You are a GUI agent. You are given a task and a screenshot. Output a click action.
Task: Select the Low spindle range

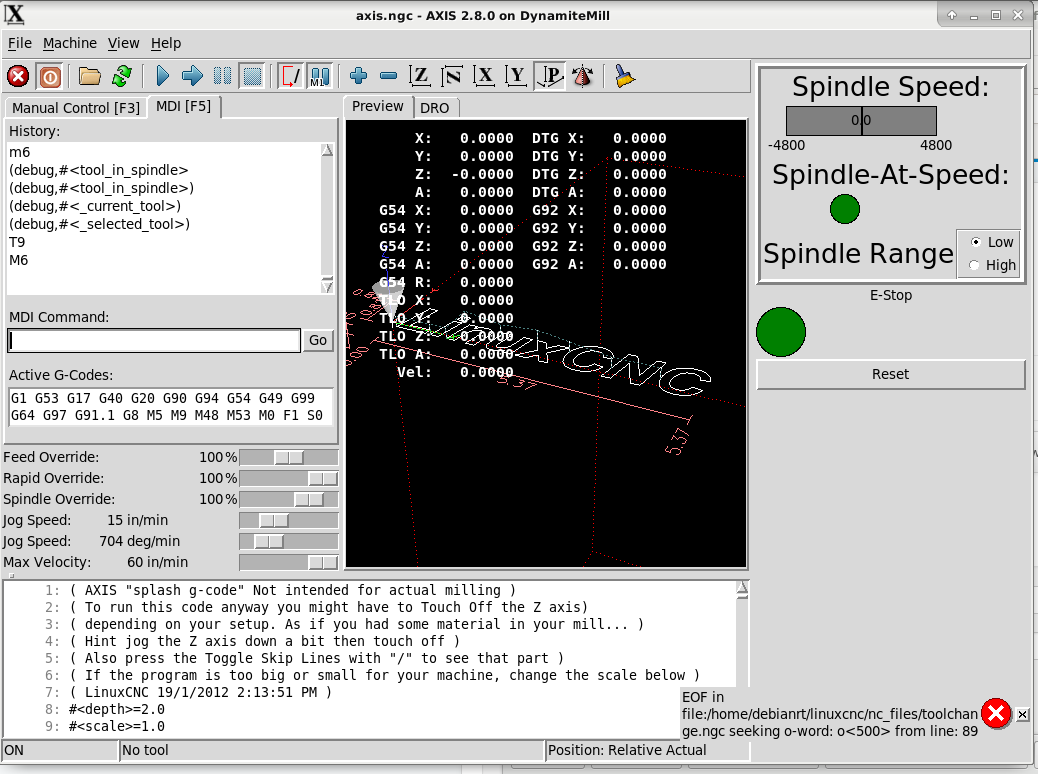[976, 242]
